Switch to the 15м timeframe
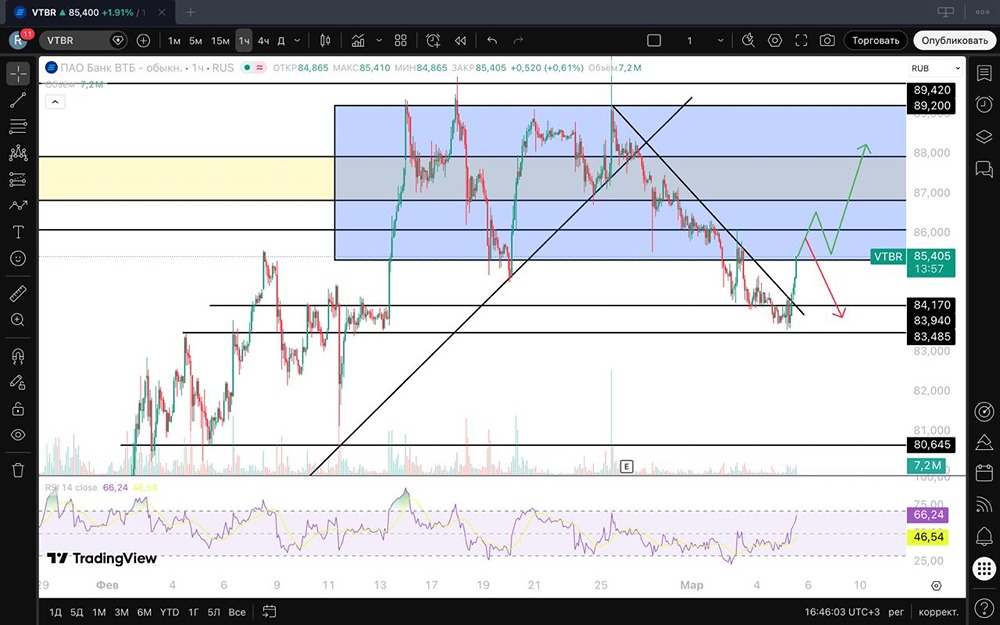Viewport: 1000px width, 625px height. coord(220,40)
